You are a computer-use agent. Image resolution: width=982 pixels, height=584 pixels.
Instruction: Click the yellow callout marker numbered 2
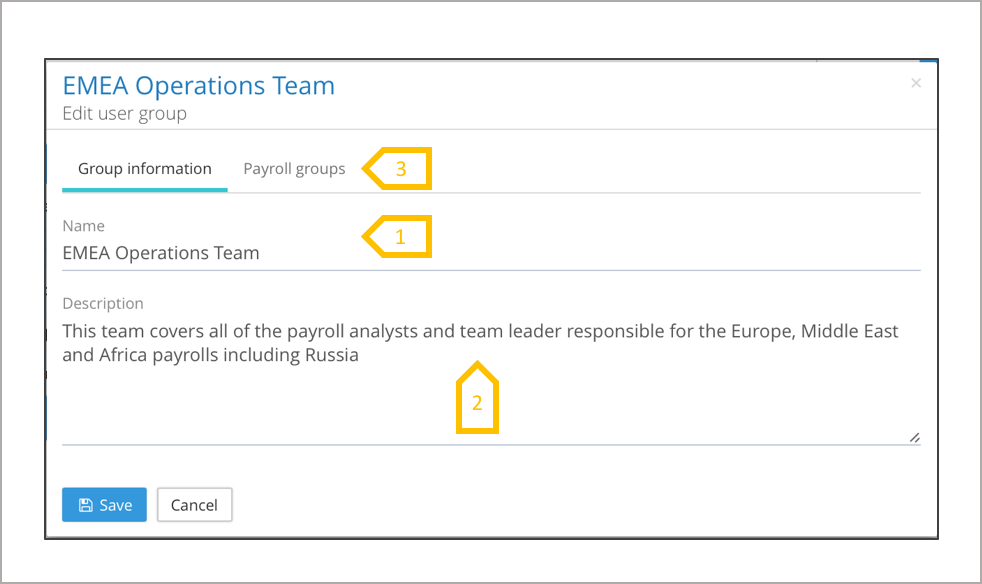[x=477, y=402]
